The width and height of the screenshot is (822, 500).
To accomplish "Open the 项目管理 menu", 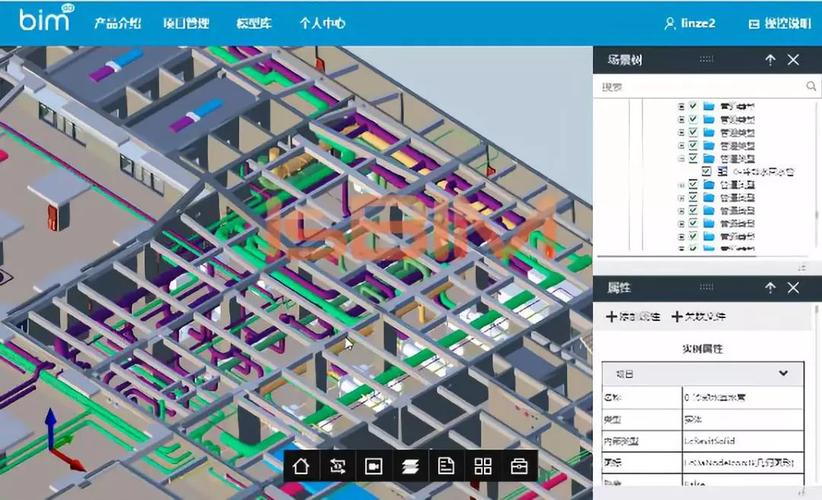I will (186, 24).
